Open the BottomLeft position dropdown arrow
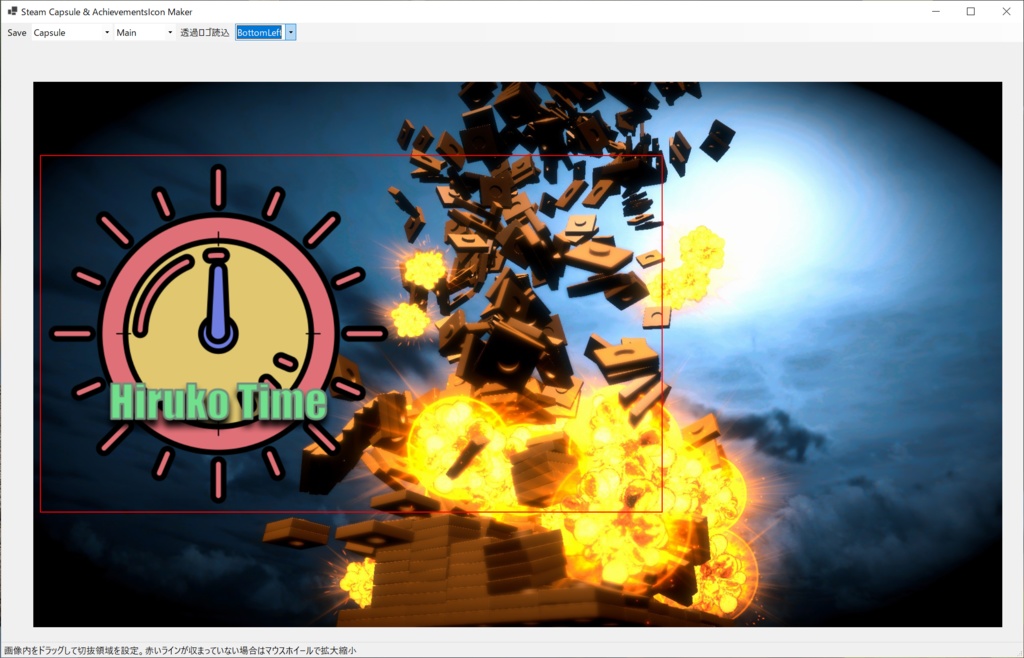Viewport: 1024px width, 658px height. [x=290, y=32]
